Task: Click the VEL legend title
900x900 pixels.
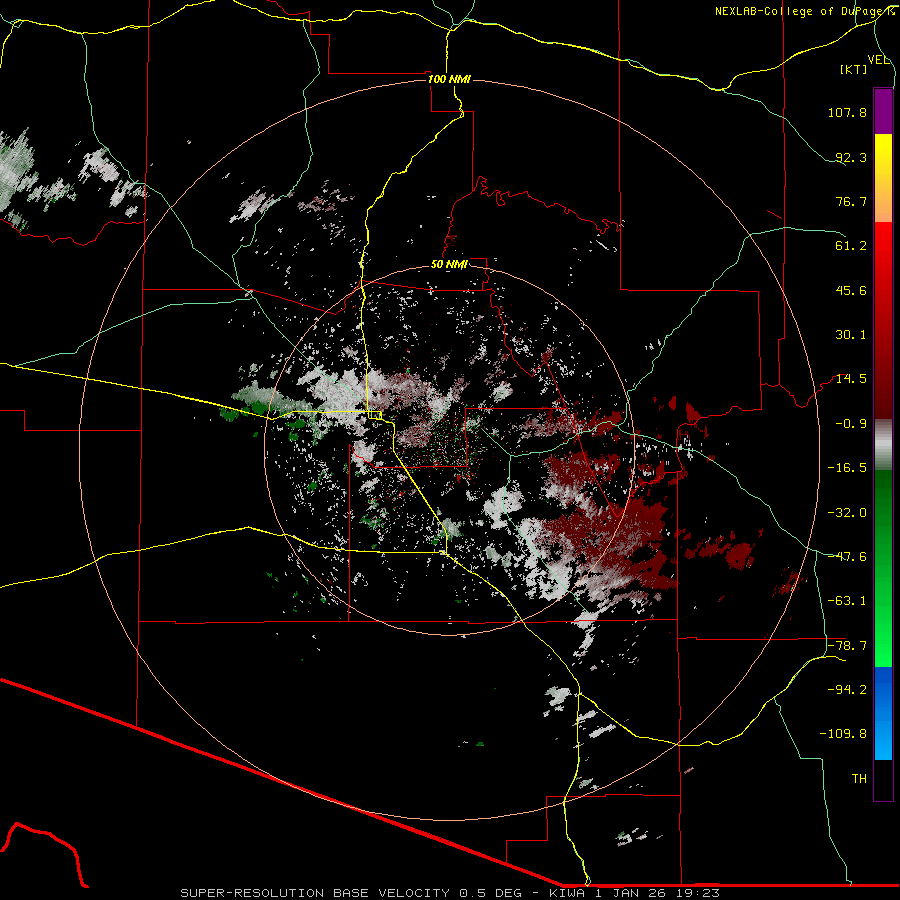Action: pos(878,60)
